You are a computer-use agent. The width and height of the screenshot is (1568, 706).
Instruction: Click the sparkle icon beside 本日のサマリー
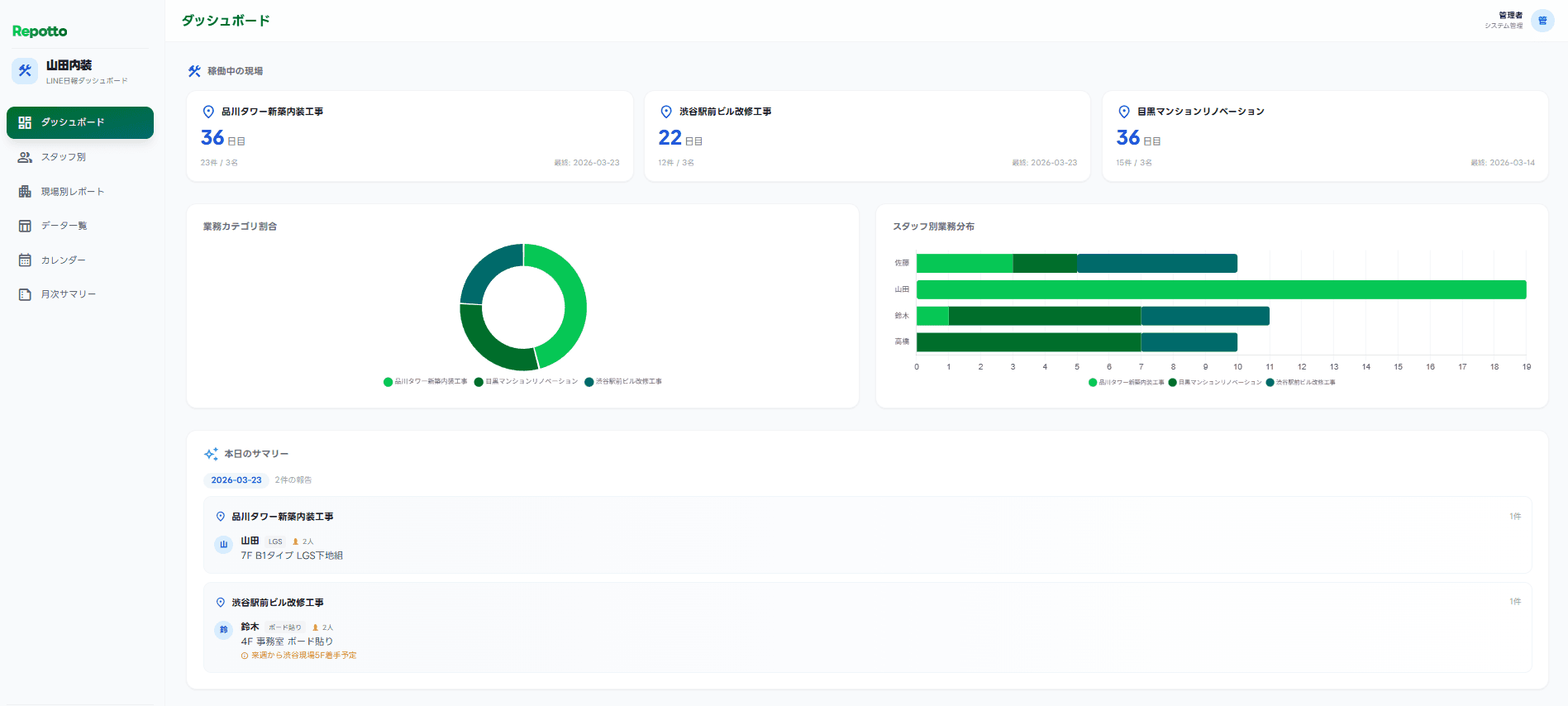pos(211,454)
